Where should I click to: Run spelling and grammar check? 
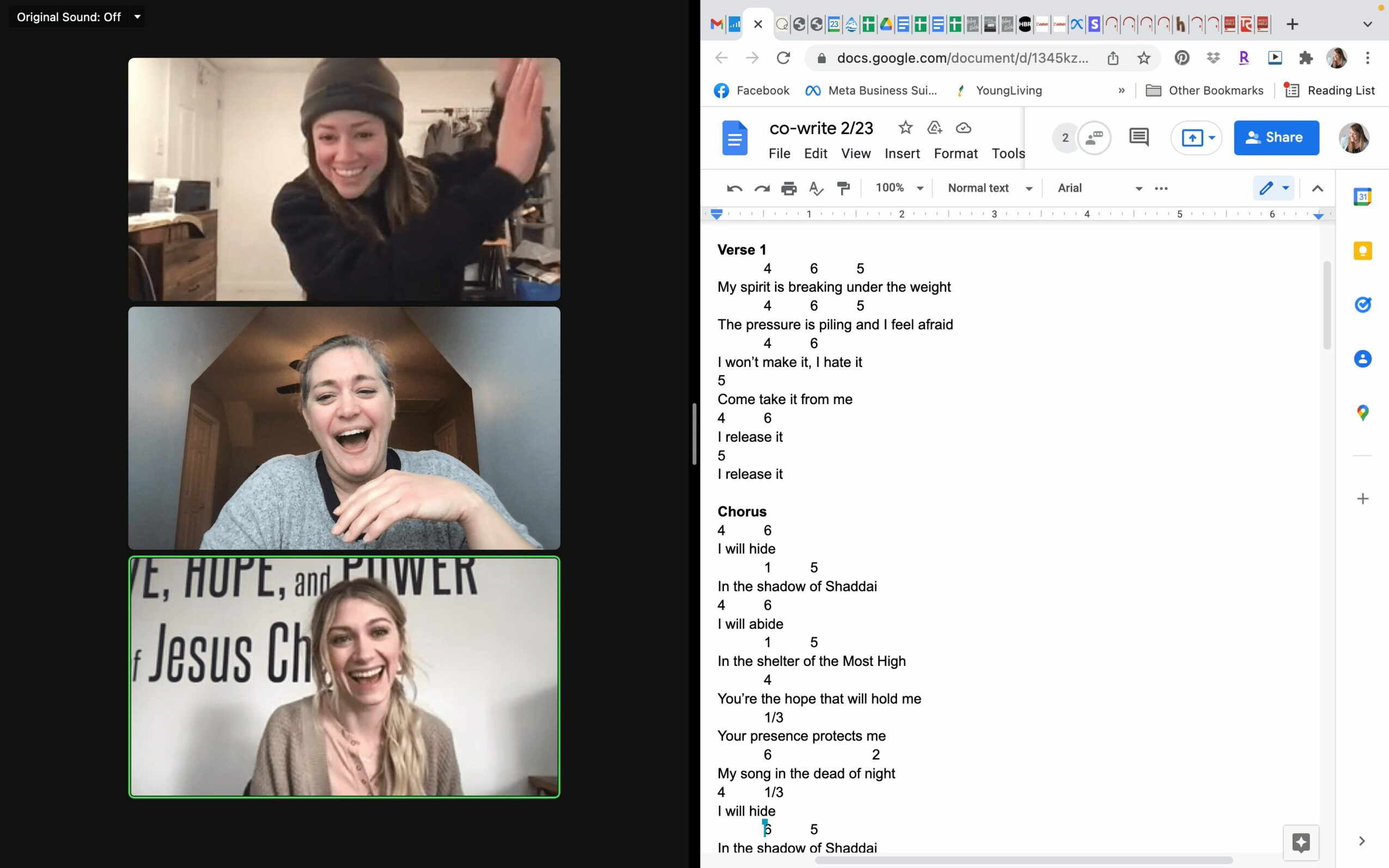[816, 188]
